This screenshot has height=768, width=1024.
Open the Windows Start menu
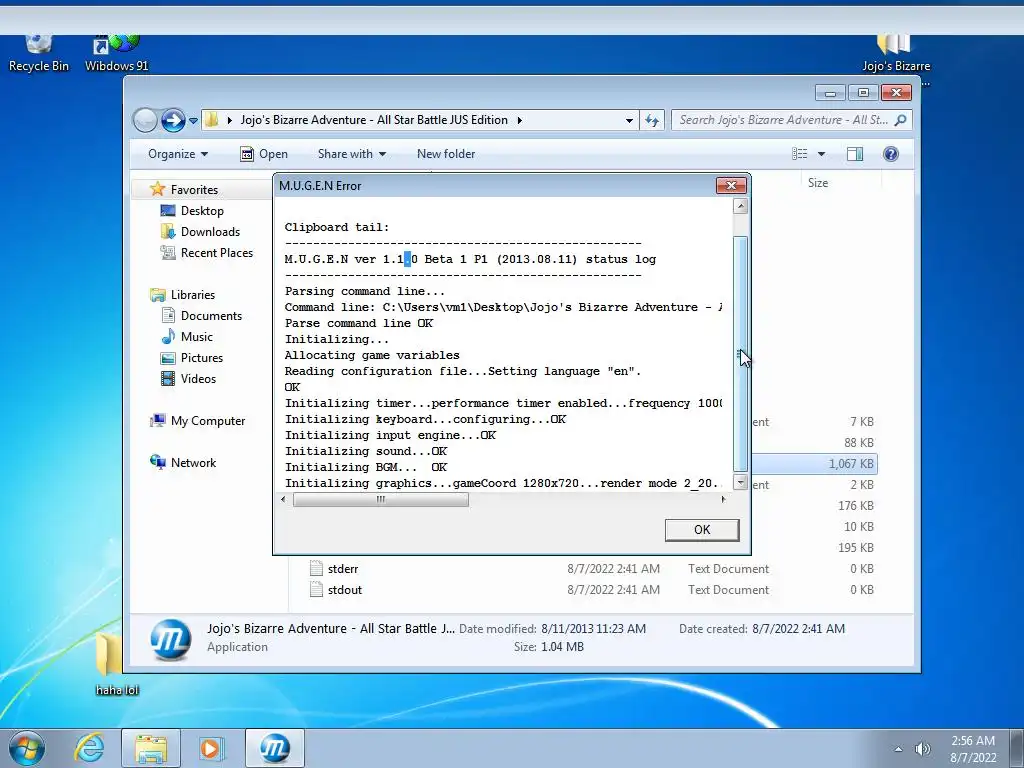coord(26,748)
